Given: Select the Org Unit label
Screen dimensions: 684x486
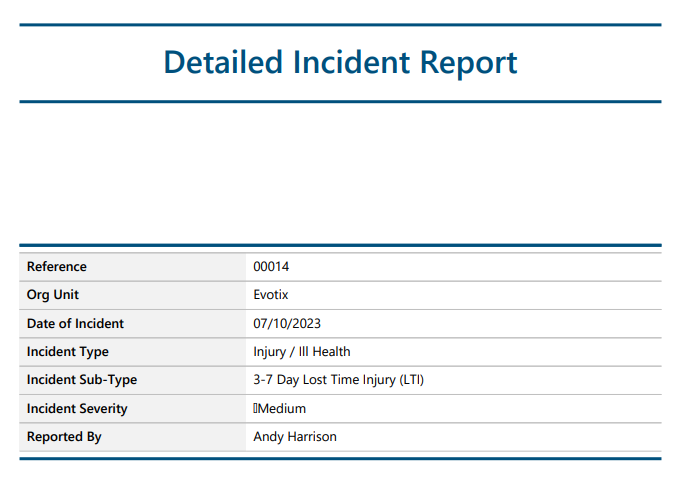Looking at the screenshot, I should [x=53, y=295].
